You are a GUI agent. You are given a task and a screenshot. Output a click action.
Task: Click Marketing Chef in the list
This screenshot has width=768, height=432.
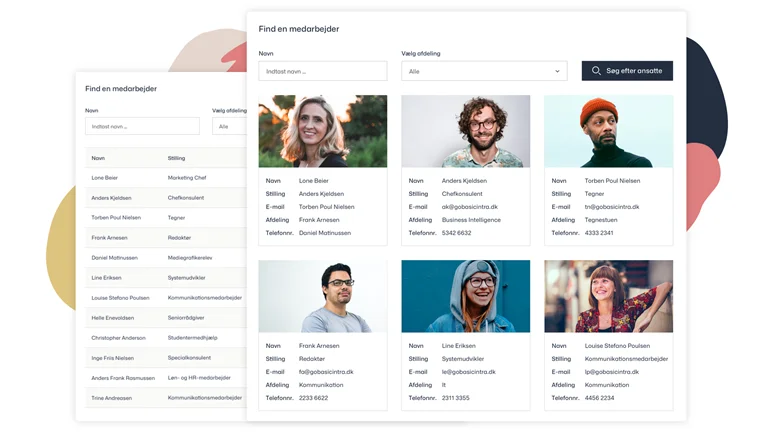coord(187,178)
